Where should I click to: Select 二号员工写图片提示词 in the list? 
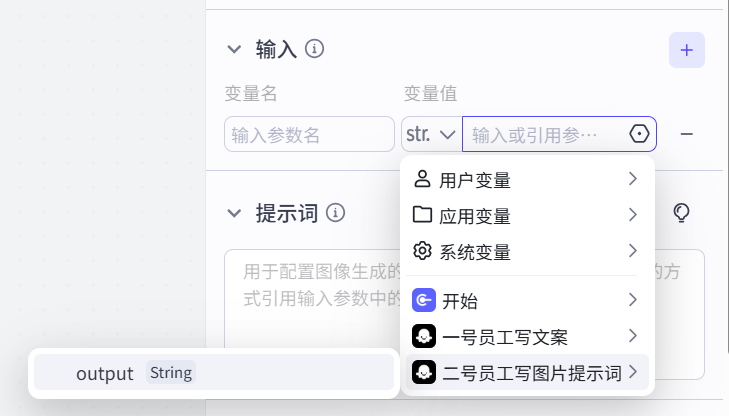(x=525, y=373)
